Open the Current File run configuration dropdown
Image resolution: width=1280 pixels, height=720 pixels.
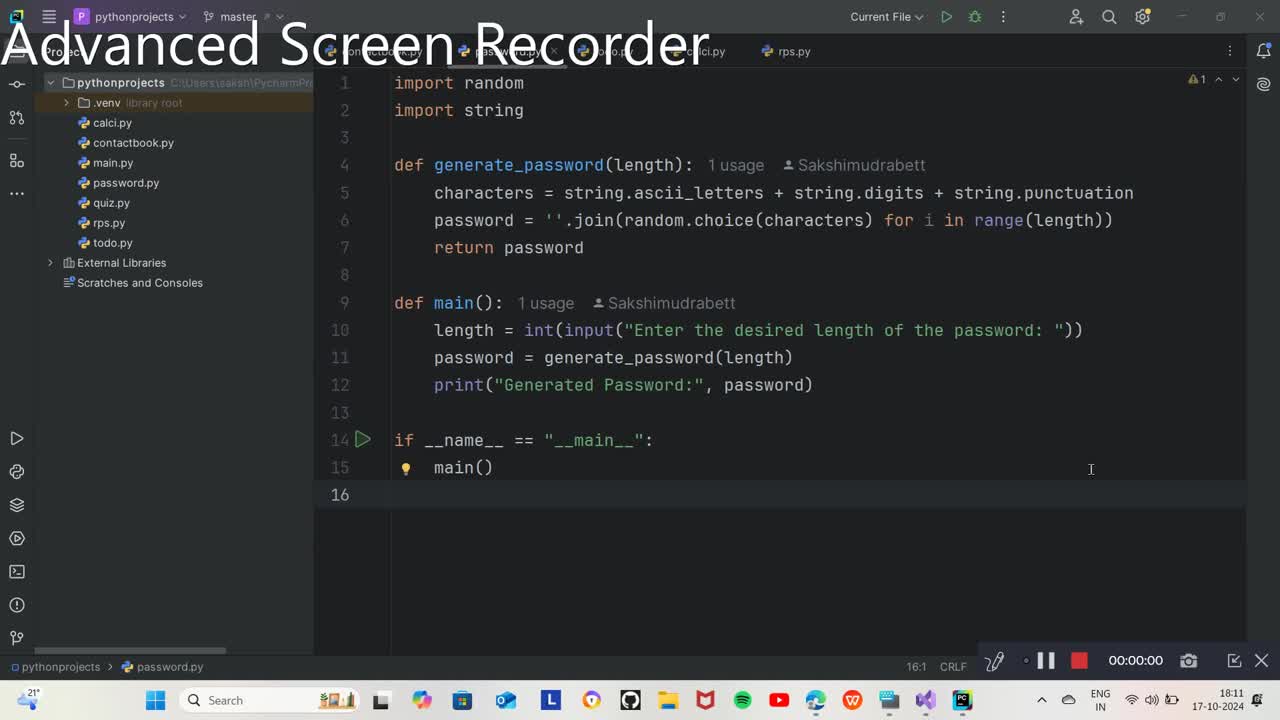click(884, 17)
